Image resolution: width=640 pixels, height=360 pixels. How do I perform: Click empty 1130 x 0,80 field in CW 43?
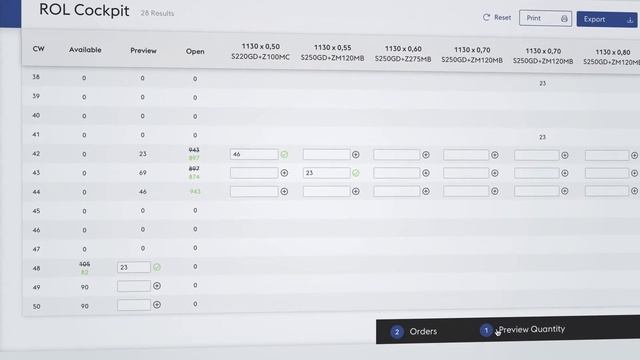point(607,173)
